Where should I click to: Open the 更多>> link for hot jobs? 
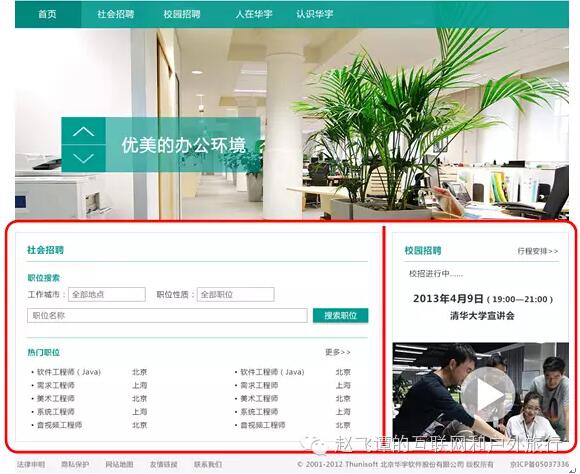coord(338,352)
